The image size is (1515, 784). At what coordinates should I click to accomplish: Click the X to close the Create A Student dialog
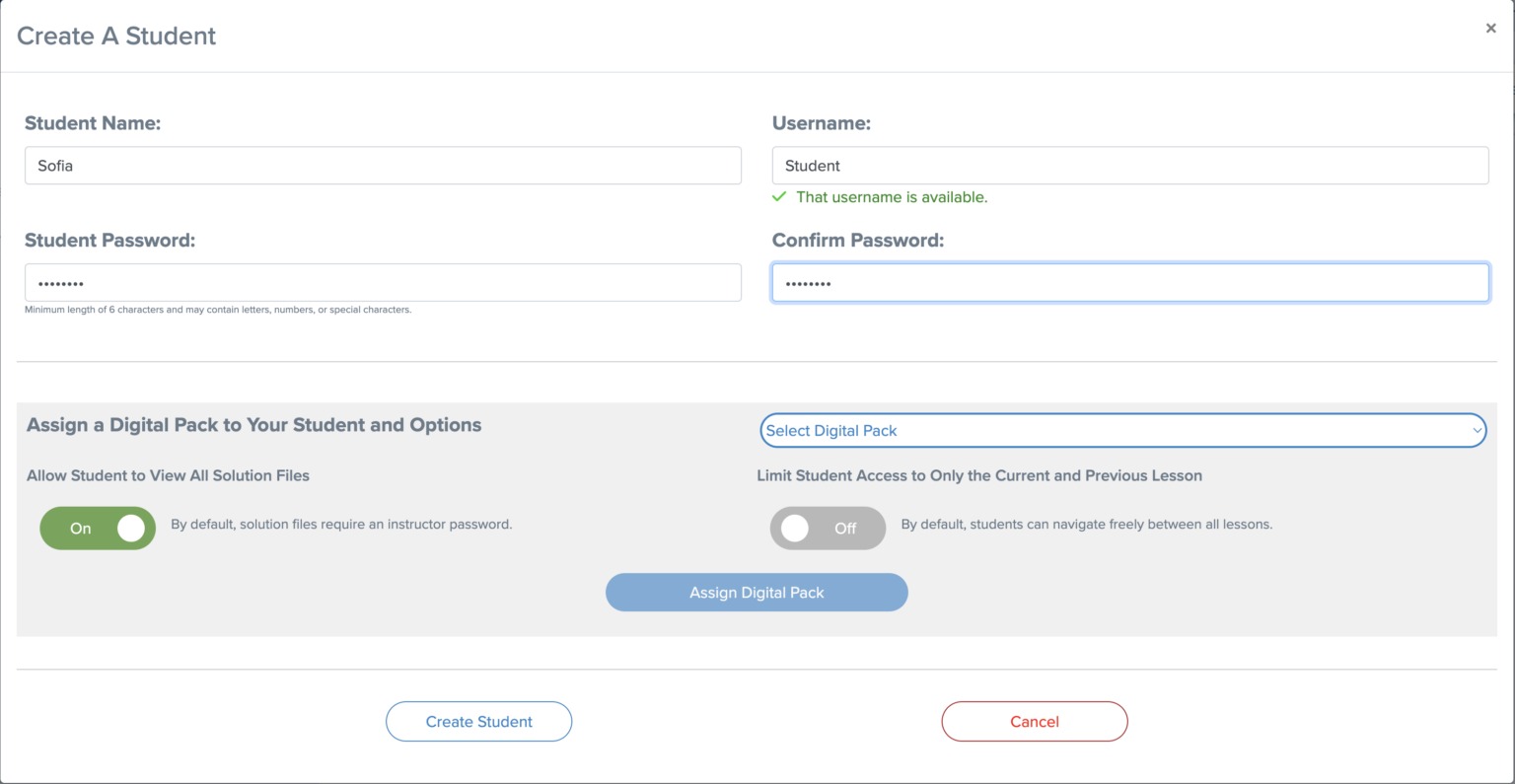1490,28
